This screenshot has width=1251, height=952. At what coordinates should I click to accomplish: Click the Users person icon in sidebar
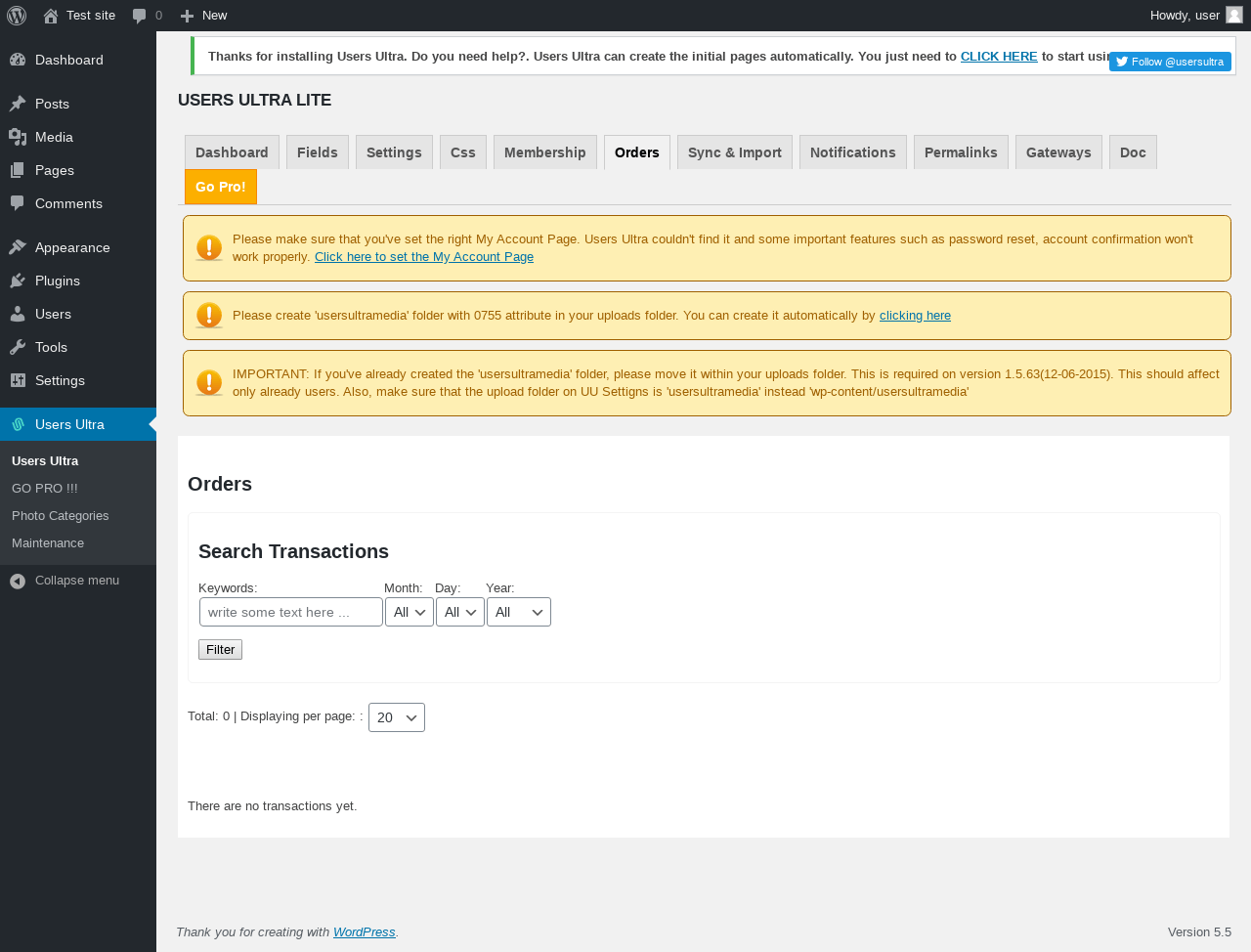click(18, 314)
